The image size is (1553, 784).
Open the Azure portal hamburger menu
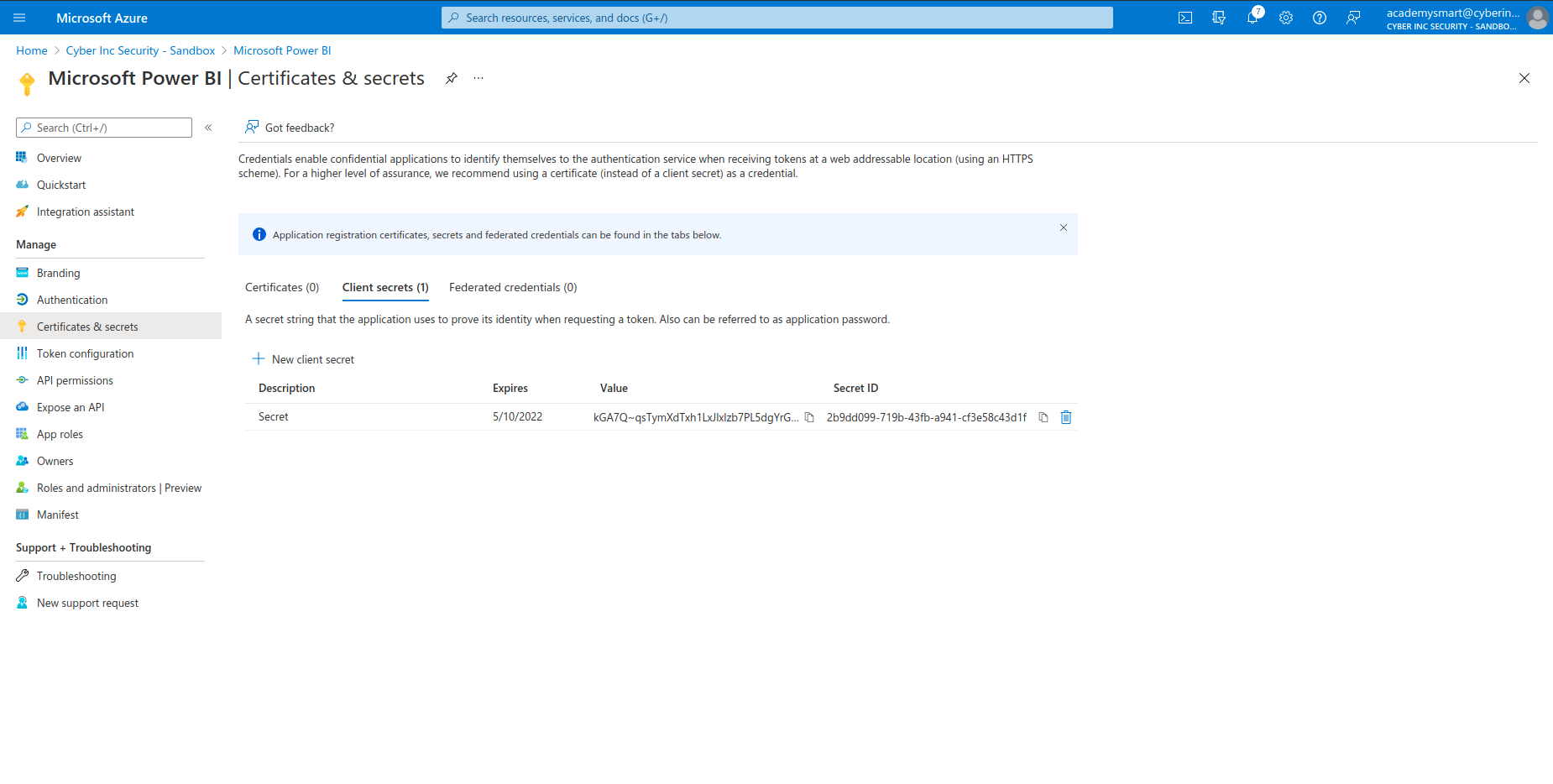click(x=19, y=18)
